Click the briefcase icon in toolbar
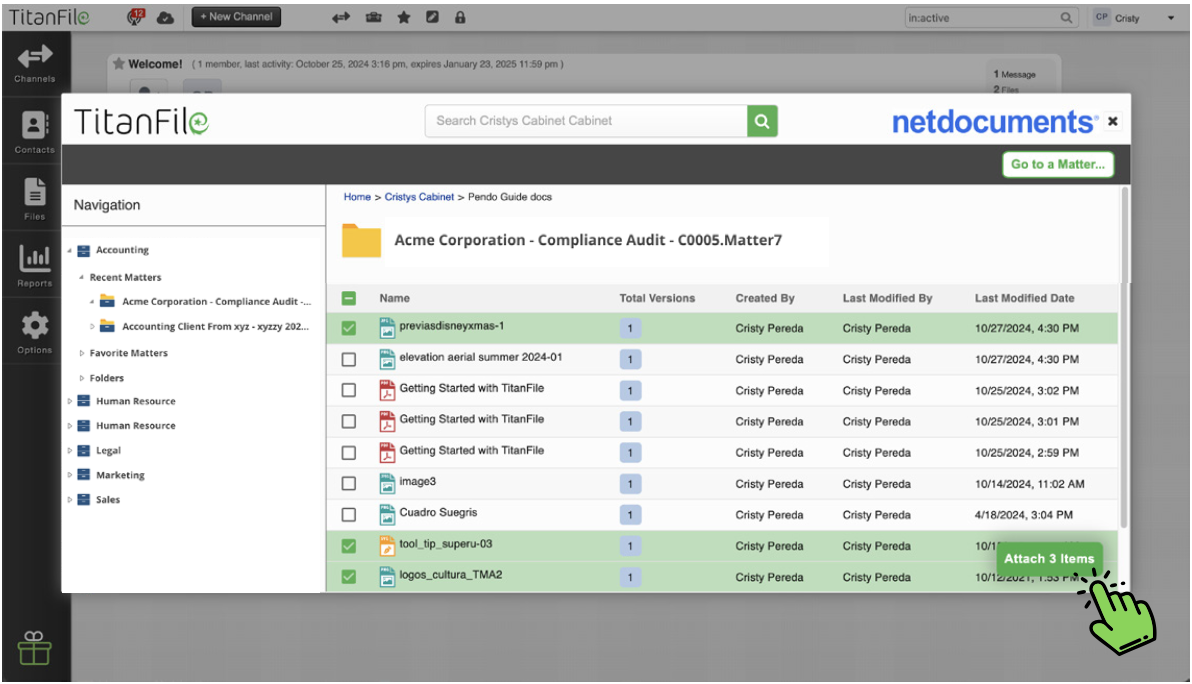This screenshot has width=1192, height=684. (373, 17)
